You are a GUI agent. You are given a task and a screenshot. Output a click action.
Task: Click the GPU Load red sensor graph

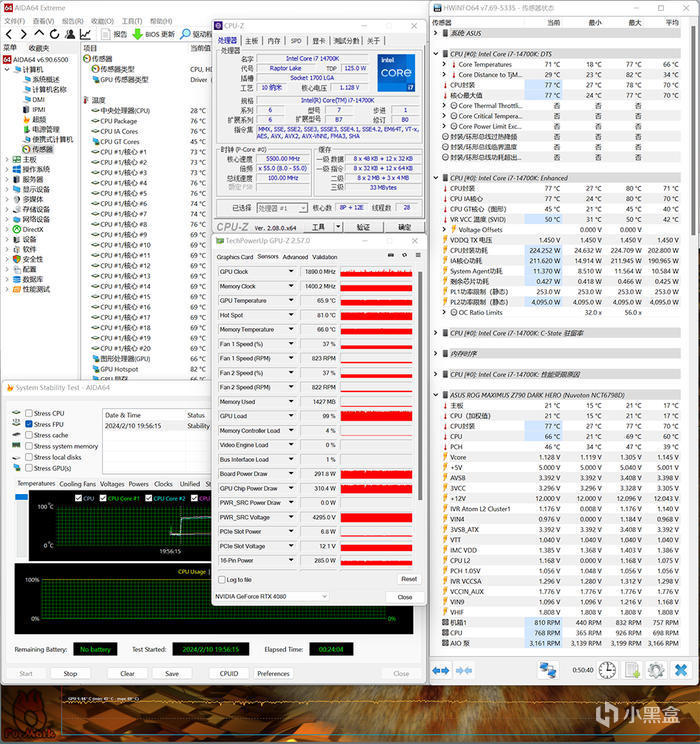click(376, 416)
